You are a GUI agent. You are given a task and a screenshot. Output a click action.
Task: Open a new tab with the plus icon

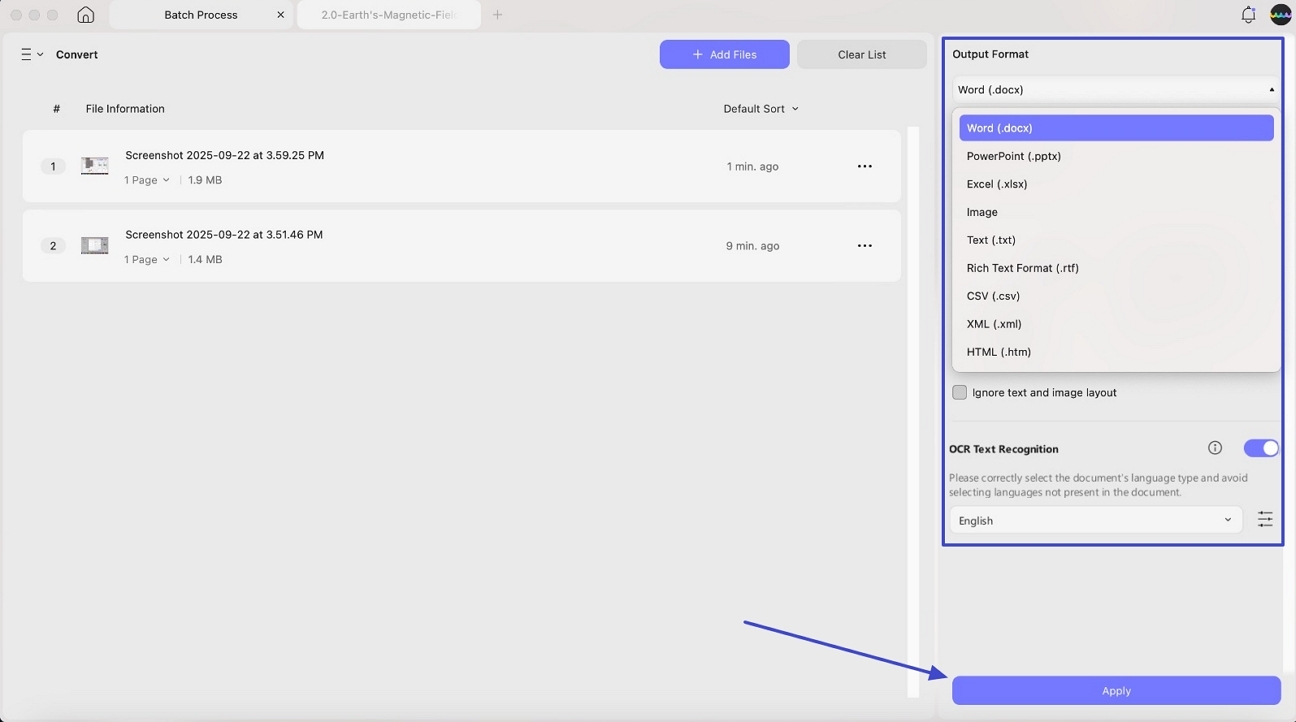point(498,14)
